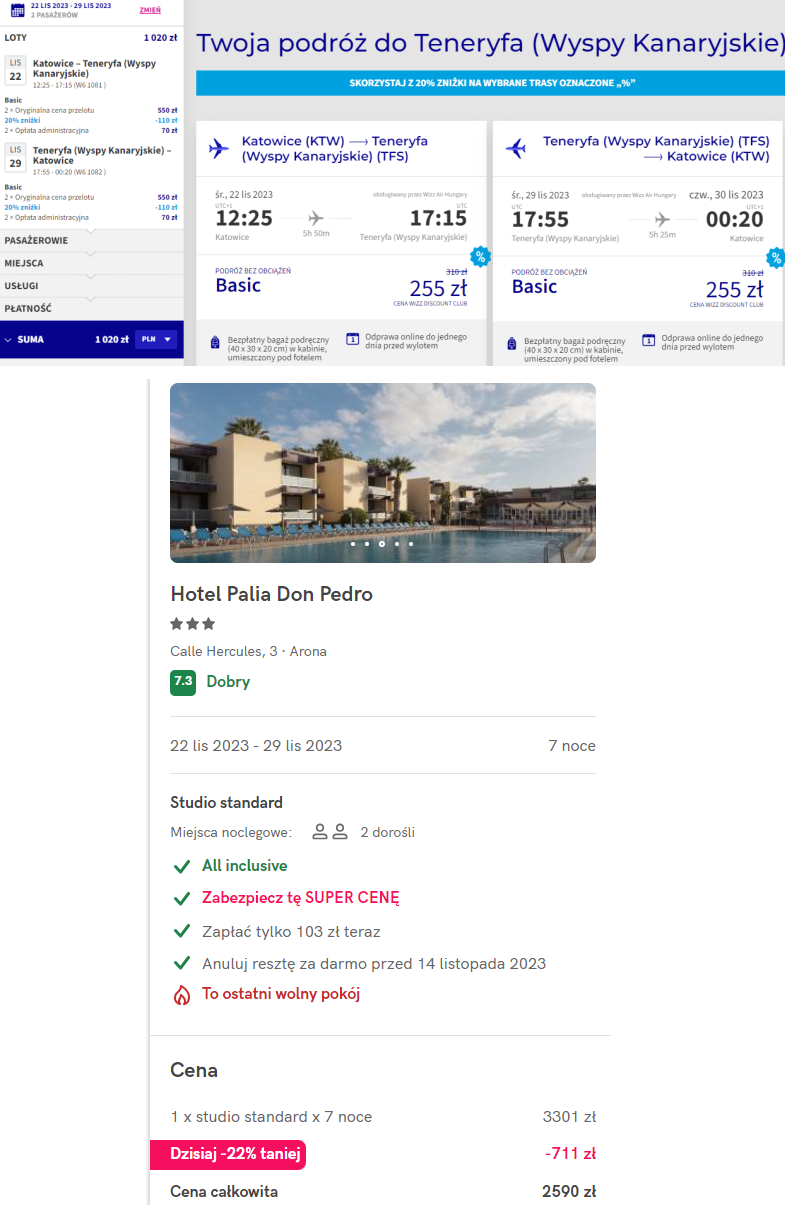Click the discount percent badge on the outbound fare

[480, 257]
